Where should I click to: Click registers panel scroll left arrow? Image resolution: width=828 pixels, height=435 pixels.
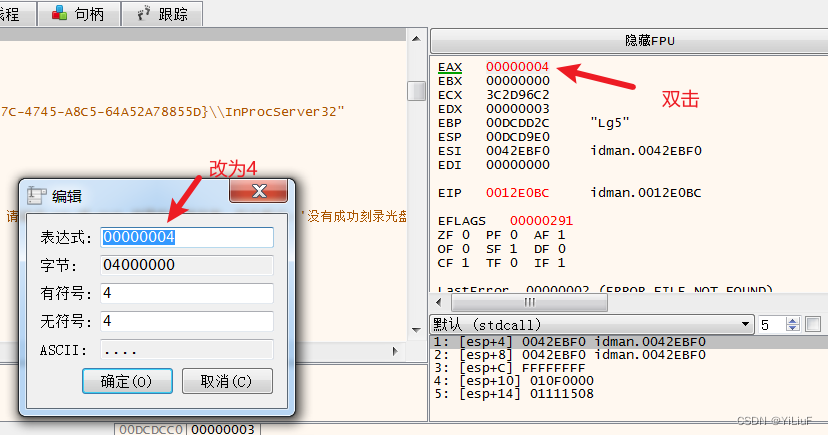pos(439,302)
